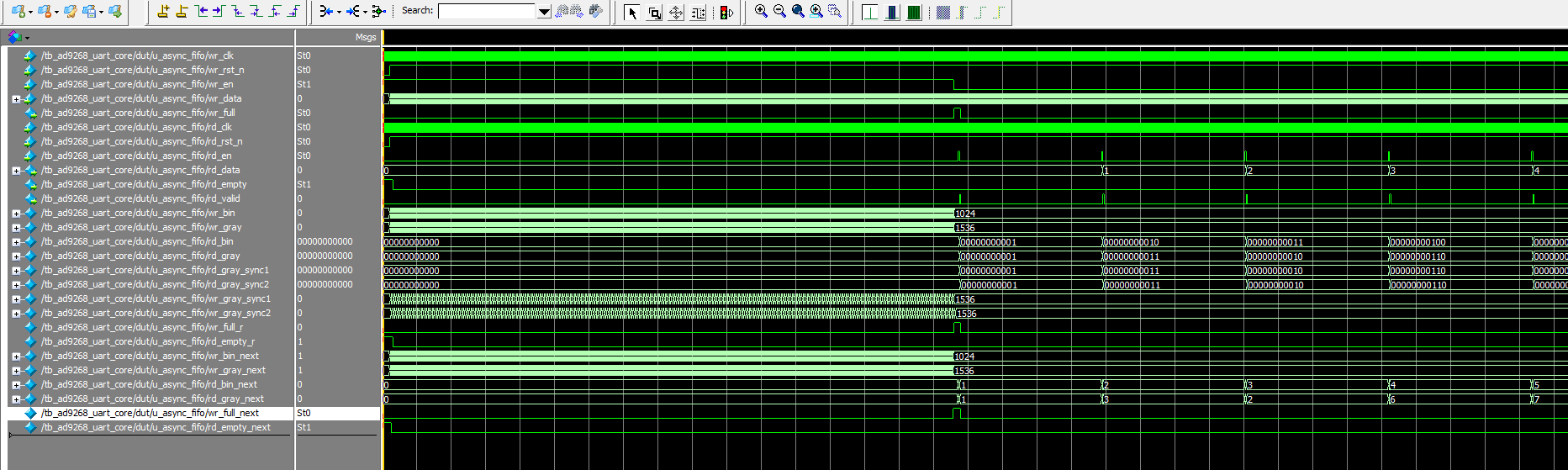1568x470 pixels.
Task: Select the wr_full_next signal row
Action: click(150, 413)
